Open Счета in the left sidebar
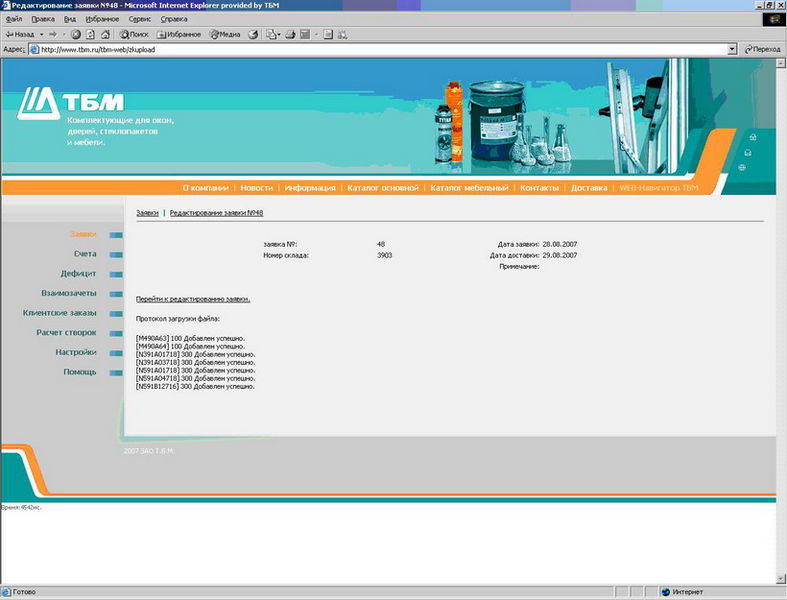 (85, 254)
